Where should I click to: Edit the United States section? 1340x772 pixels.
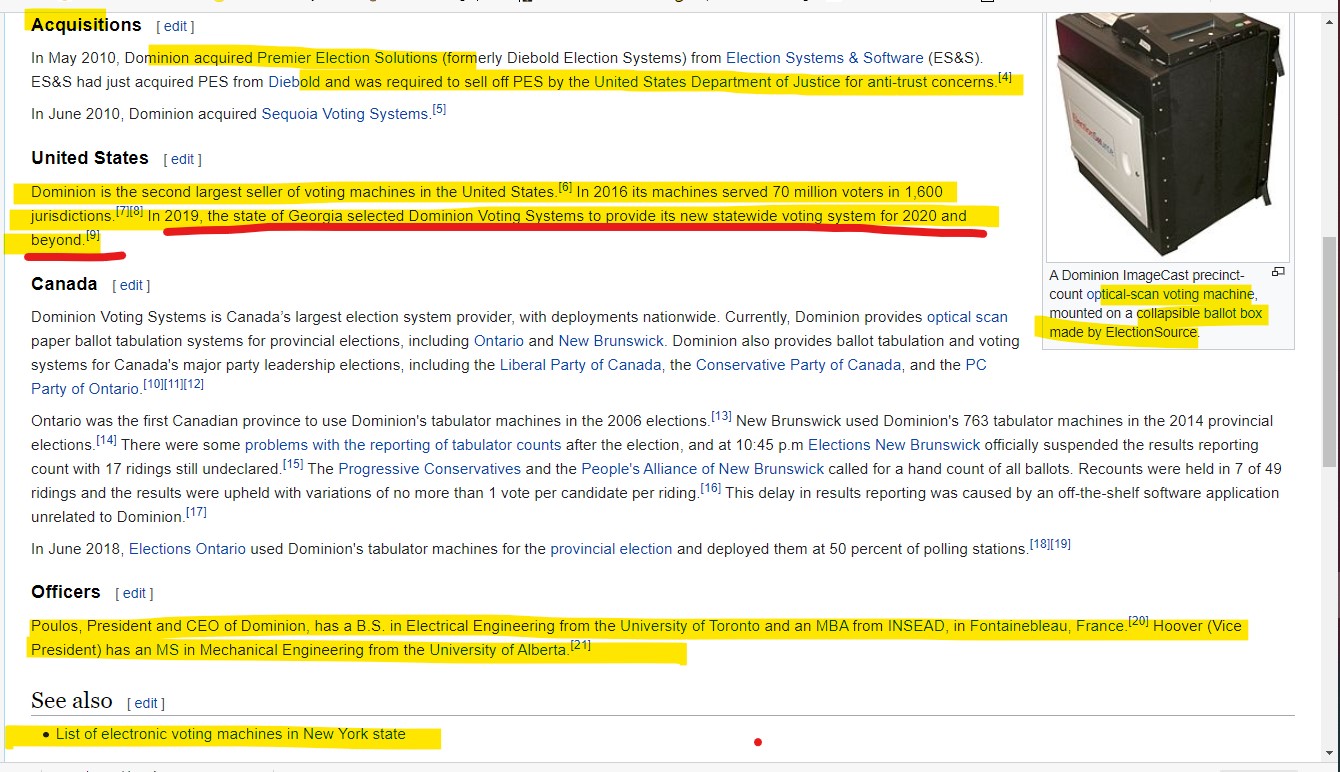coord(182,160)
